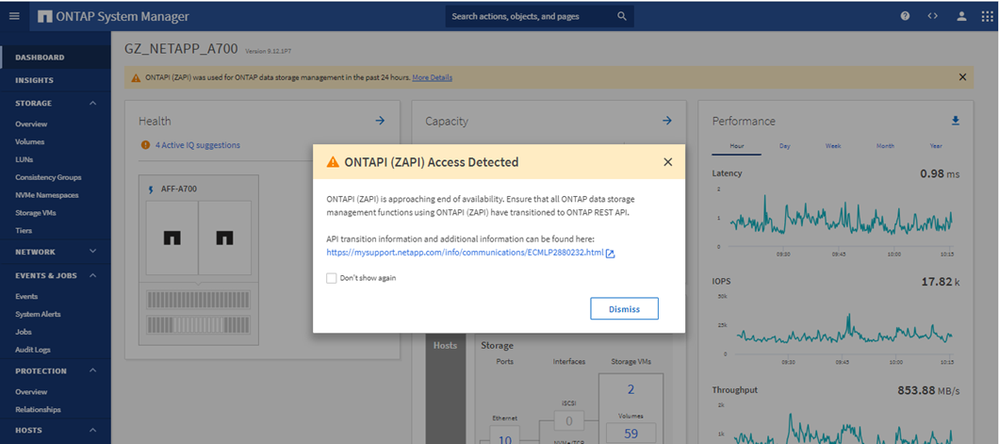This screenshot has height=444, width=999.
Task: Click Ethernet ports count 10
Action: tap(504, 439)
